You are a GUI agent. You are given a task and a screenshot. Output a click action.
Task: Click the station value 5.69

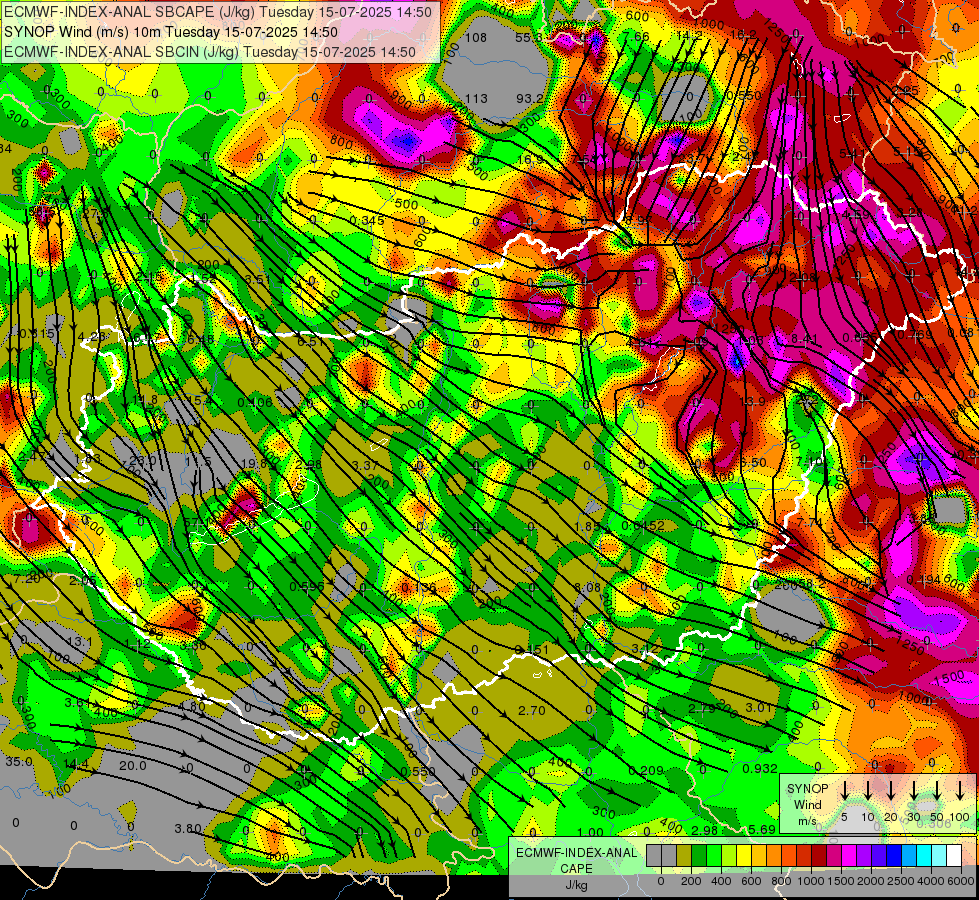coord(762,829)
